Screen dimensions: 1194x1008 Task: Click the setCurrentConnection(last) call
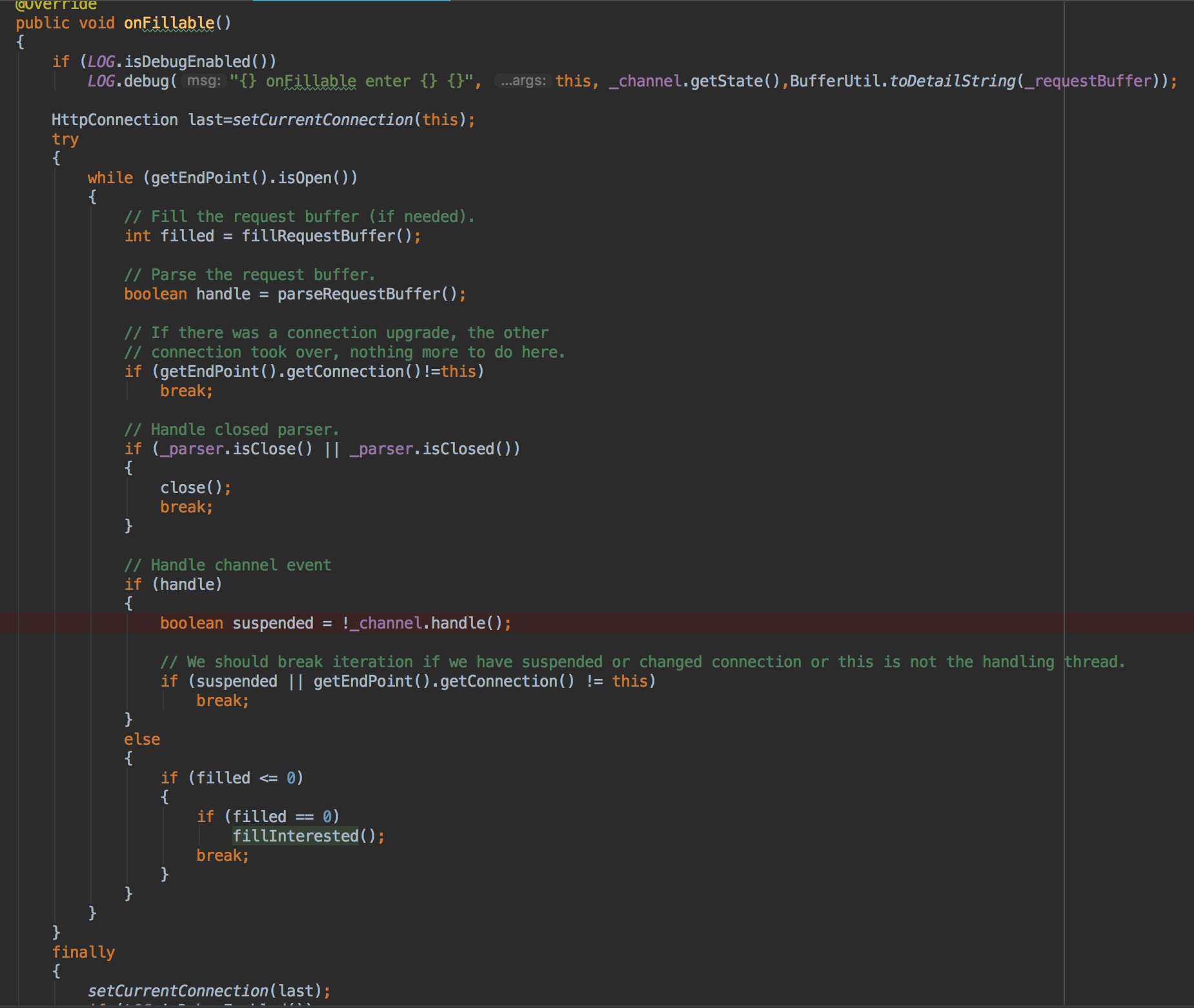coord(205,991)
